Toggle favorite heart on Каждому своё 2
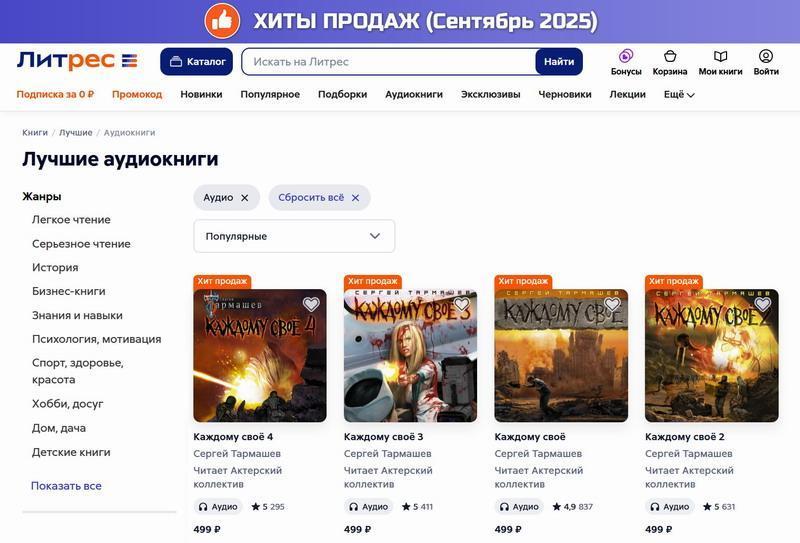The height and width of the screenshot is (543, 800). tap(762, 304)
